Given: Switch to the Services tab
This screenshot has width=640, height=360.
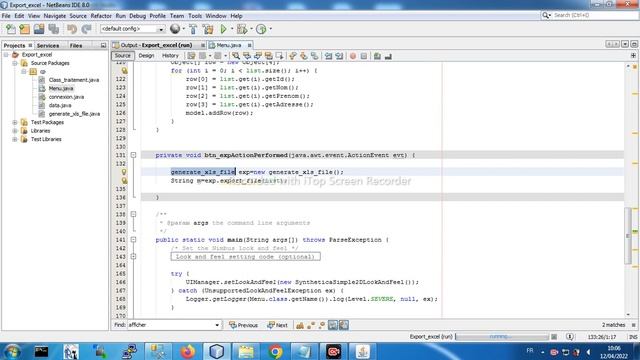Looking at the screenshot, I should point(48,46).
